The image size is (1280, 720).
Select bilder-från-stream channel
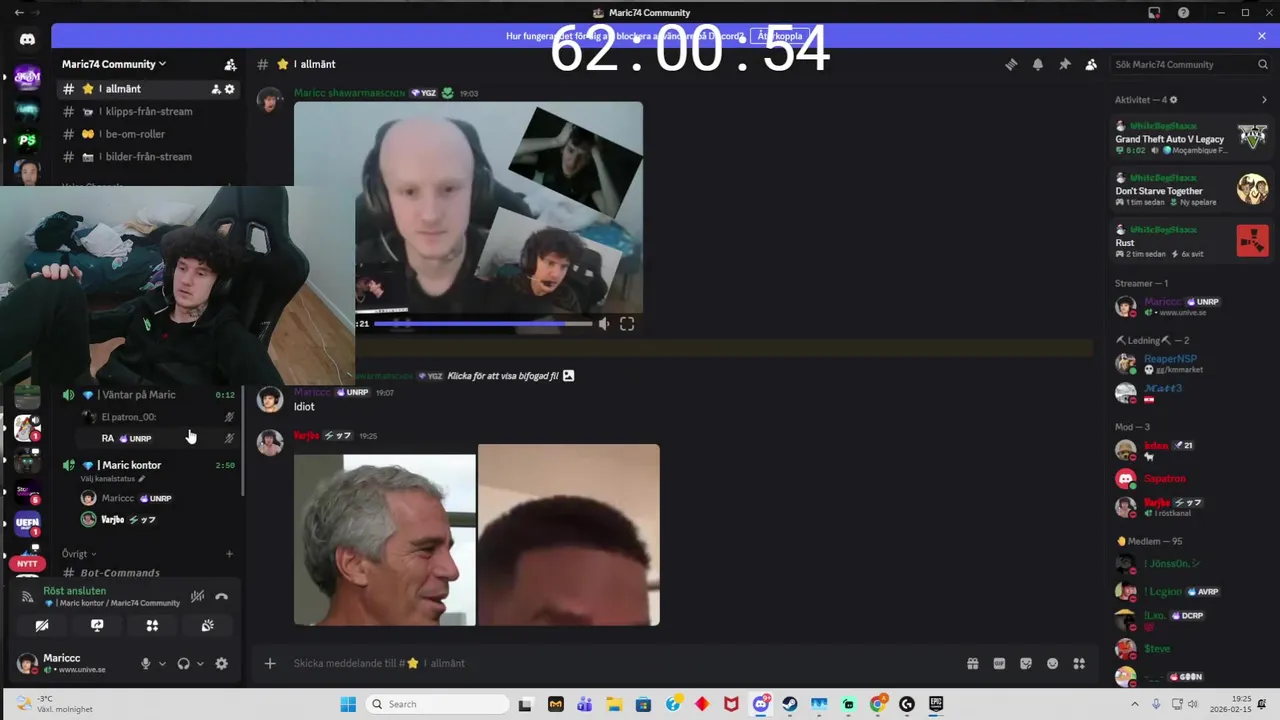click(x=147, y=156)
